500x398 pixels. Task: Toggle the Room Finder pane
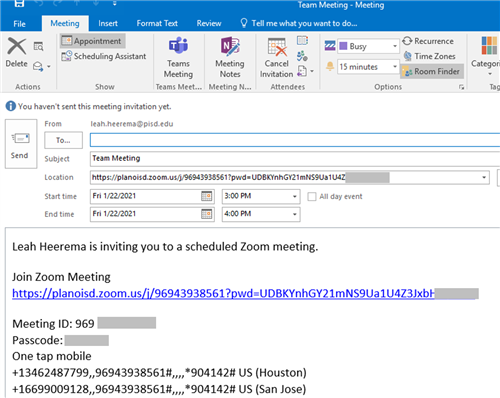click(431, 71)
